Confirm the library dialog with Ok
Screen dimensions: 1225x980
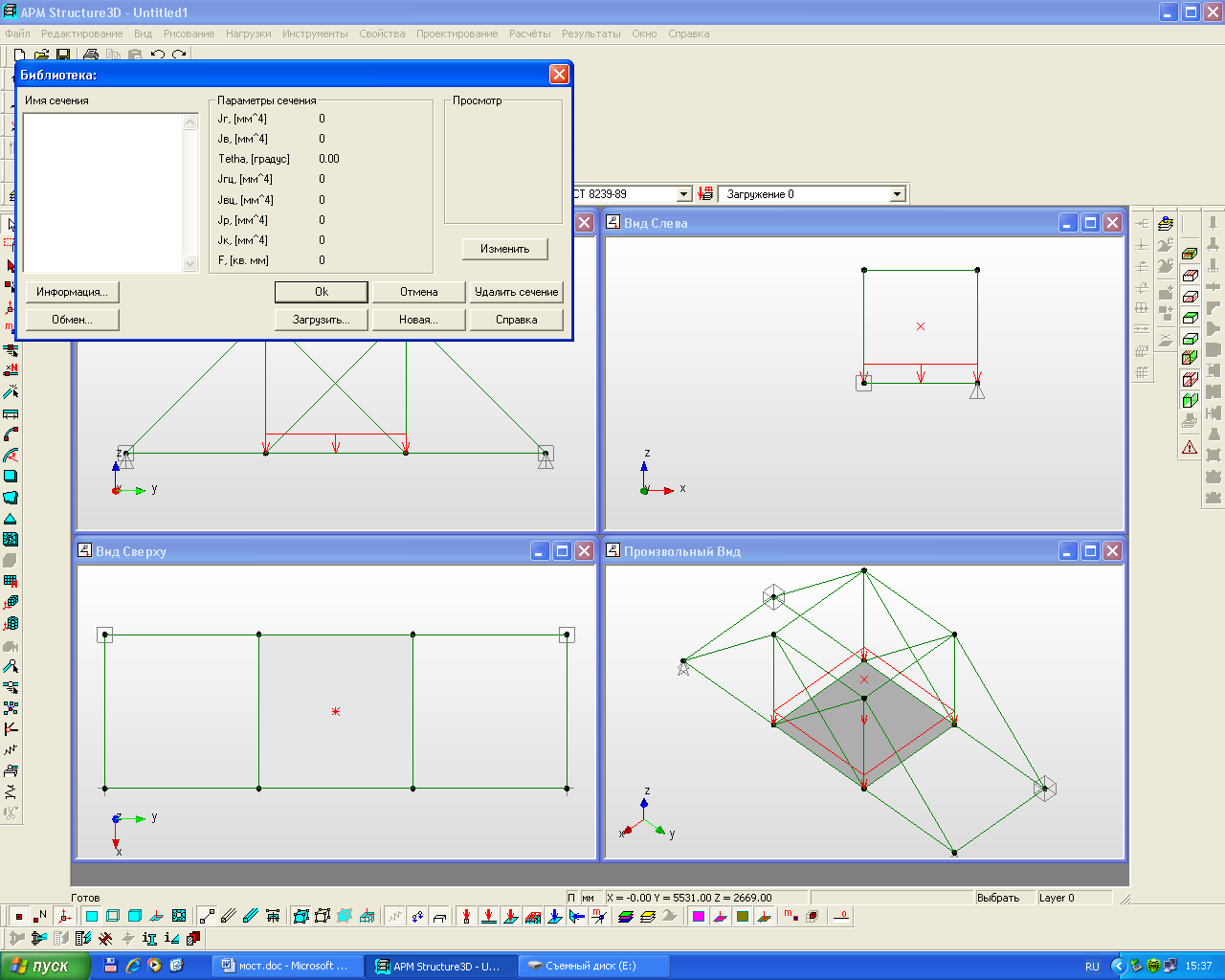322,292
